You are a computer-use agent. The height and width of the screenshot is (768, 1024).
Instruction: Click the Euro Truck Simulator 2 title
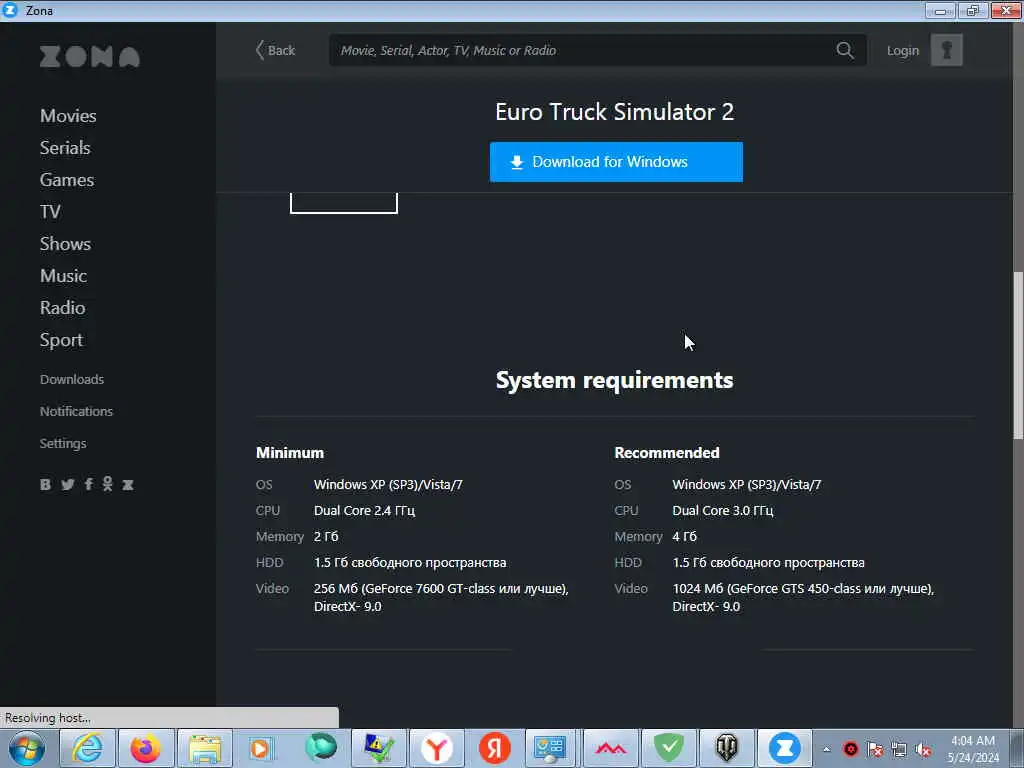(x=614, y=112)
